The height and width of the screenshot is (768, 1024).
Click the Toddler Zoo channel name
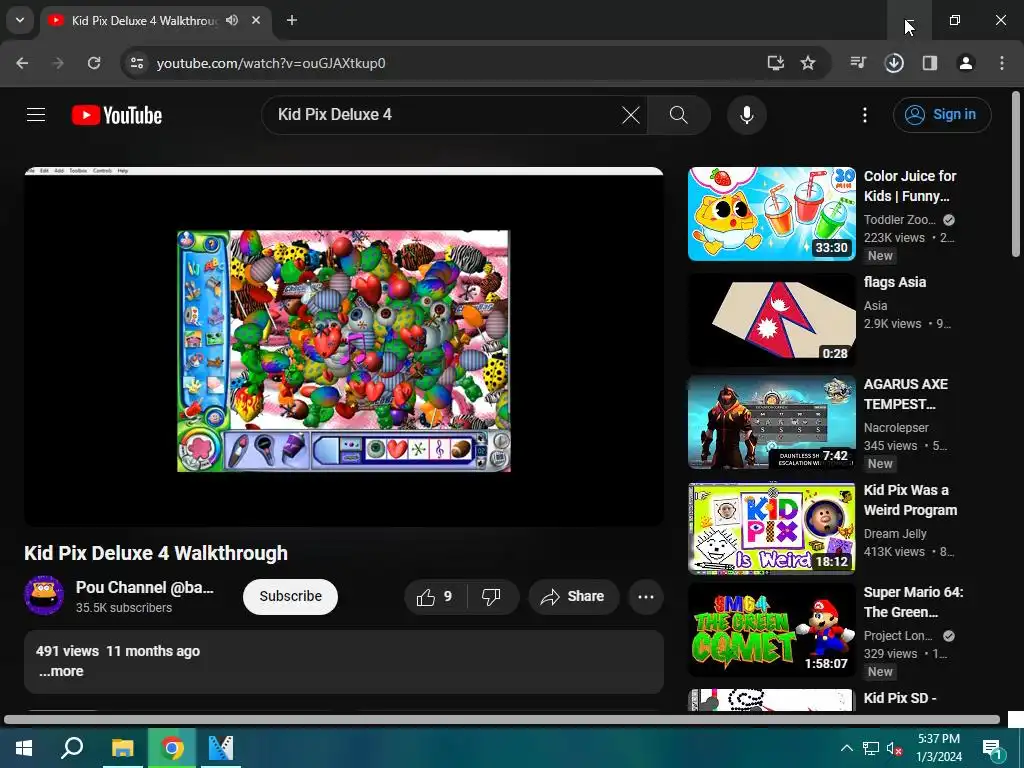tap(900, 219)
